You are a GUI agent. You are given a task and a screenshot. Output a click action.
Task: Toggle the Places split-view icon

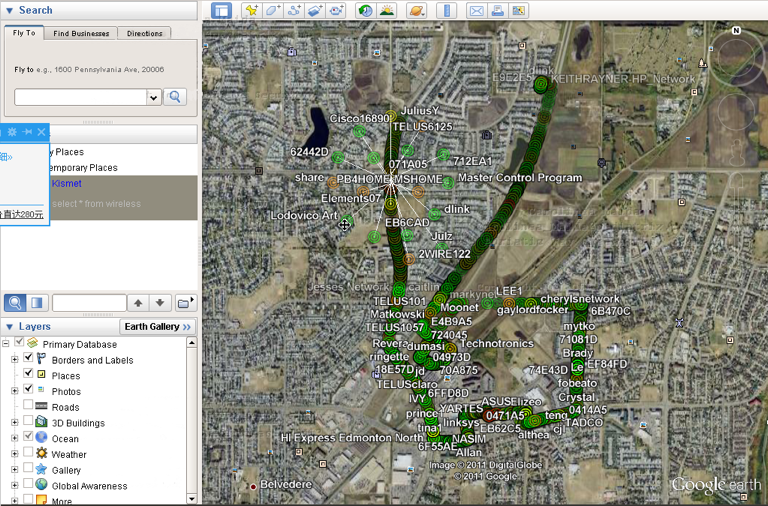click(37, 303)
